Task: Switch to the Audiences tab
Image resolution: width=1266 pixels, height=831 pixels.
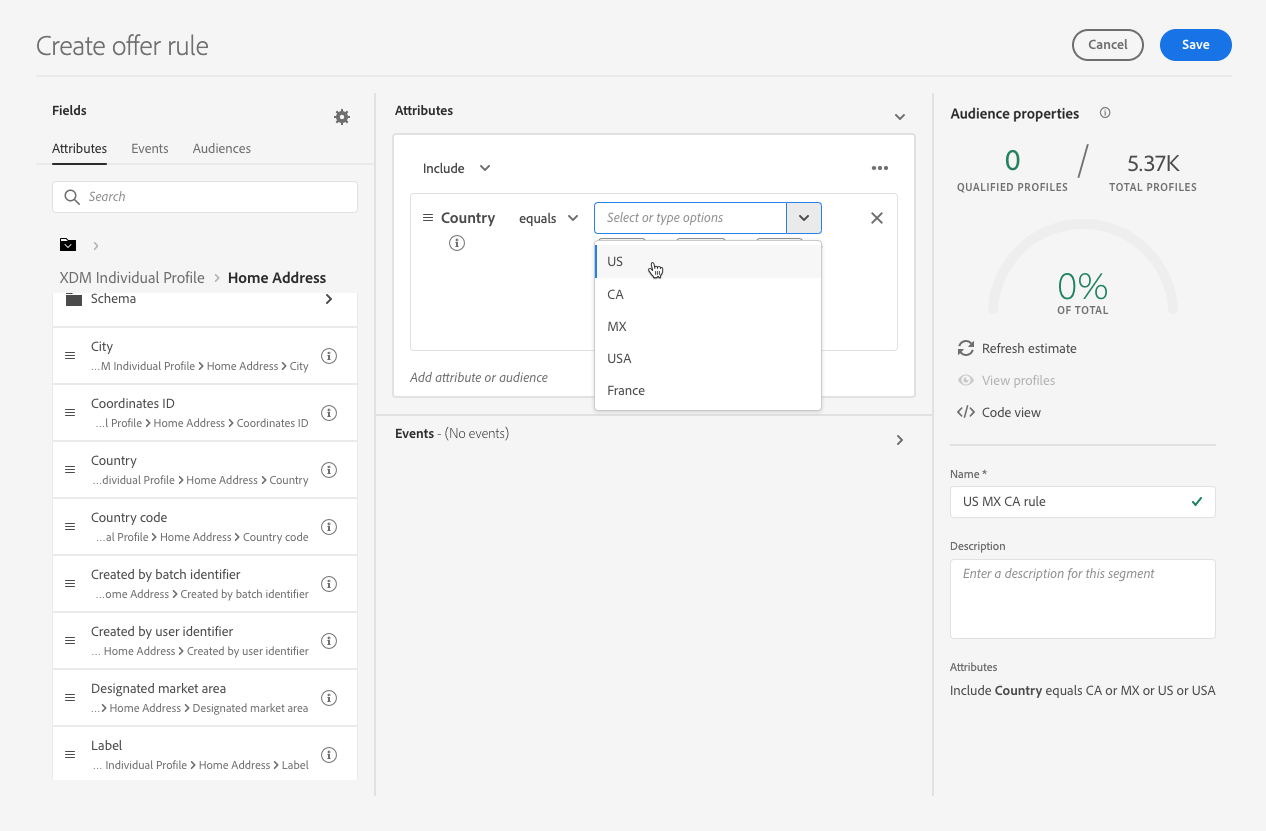Action: (222, 148)
